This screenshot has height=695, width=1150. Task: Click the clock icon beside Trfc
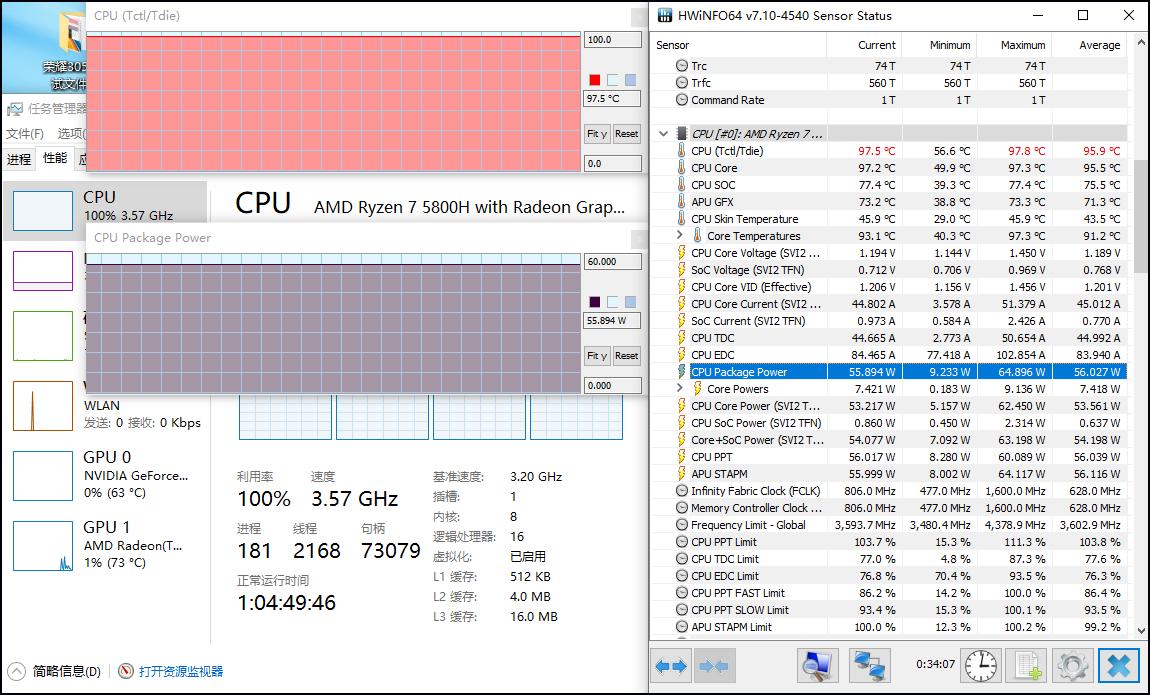tap(681, 83)
